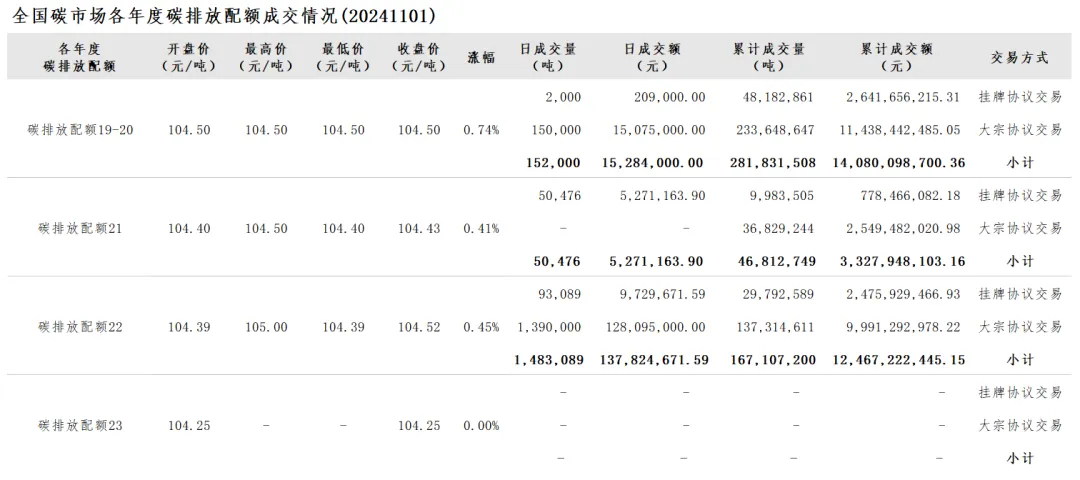Click the table title dated 20241101
The width and height of the screenshot is (1080, 480).
point(225,17)
